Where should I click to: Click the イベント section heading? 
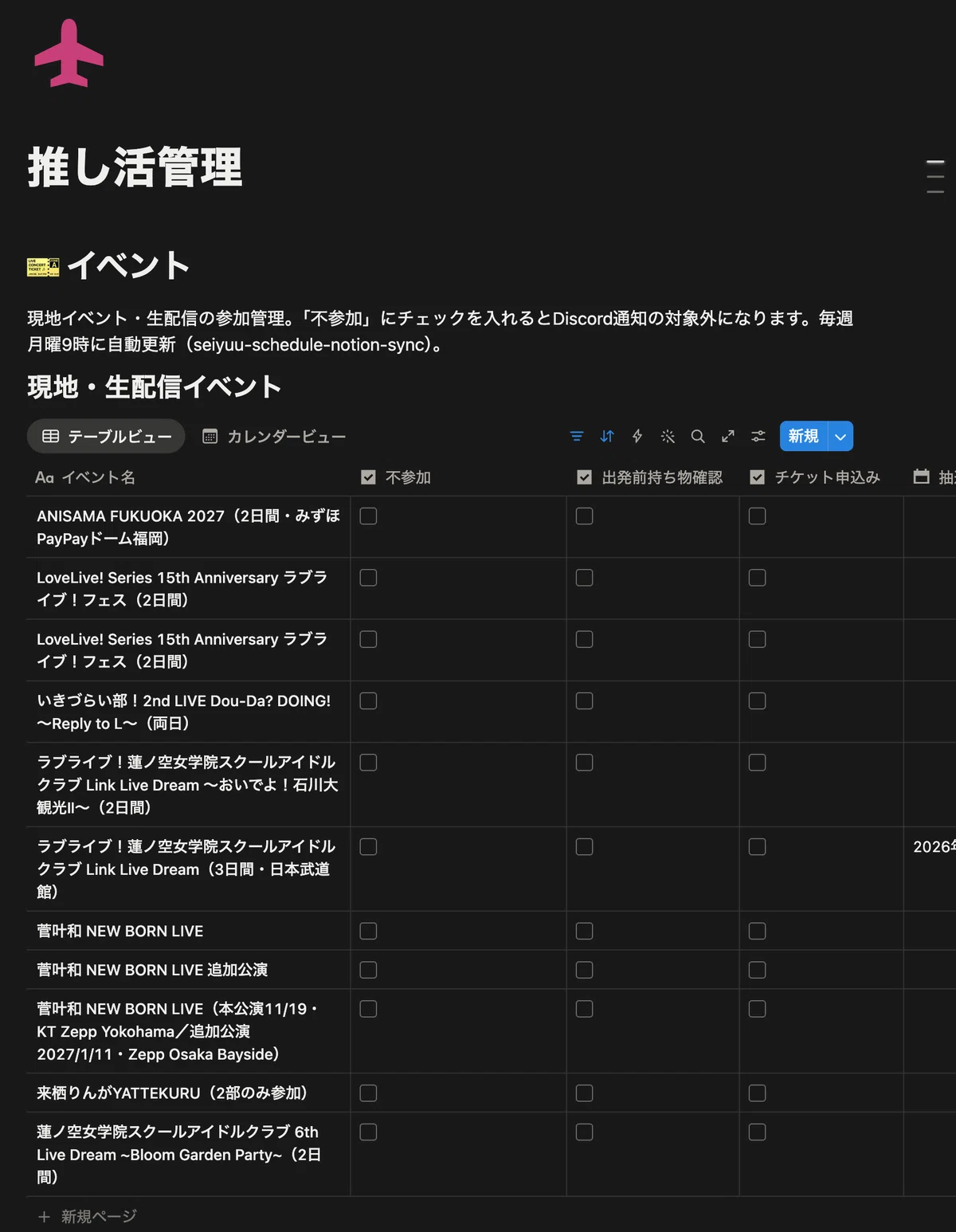point(128,265)
